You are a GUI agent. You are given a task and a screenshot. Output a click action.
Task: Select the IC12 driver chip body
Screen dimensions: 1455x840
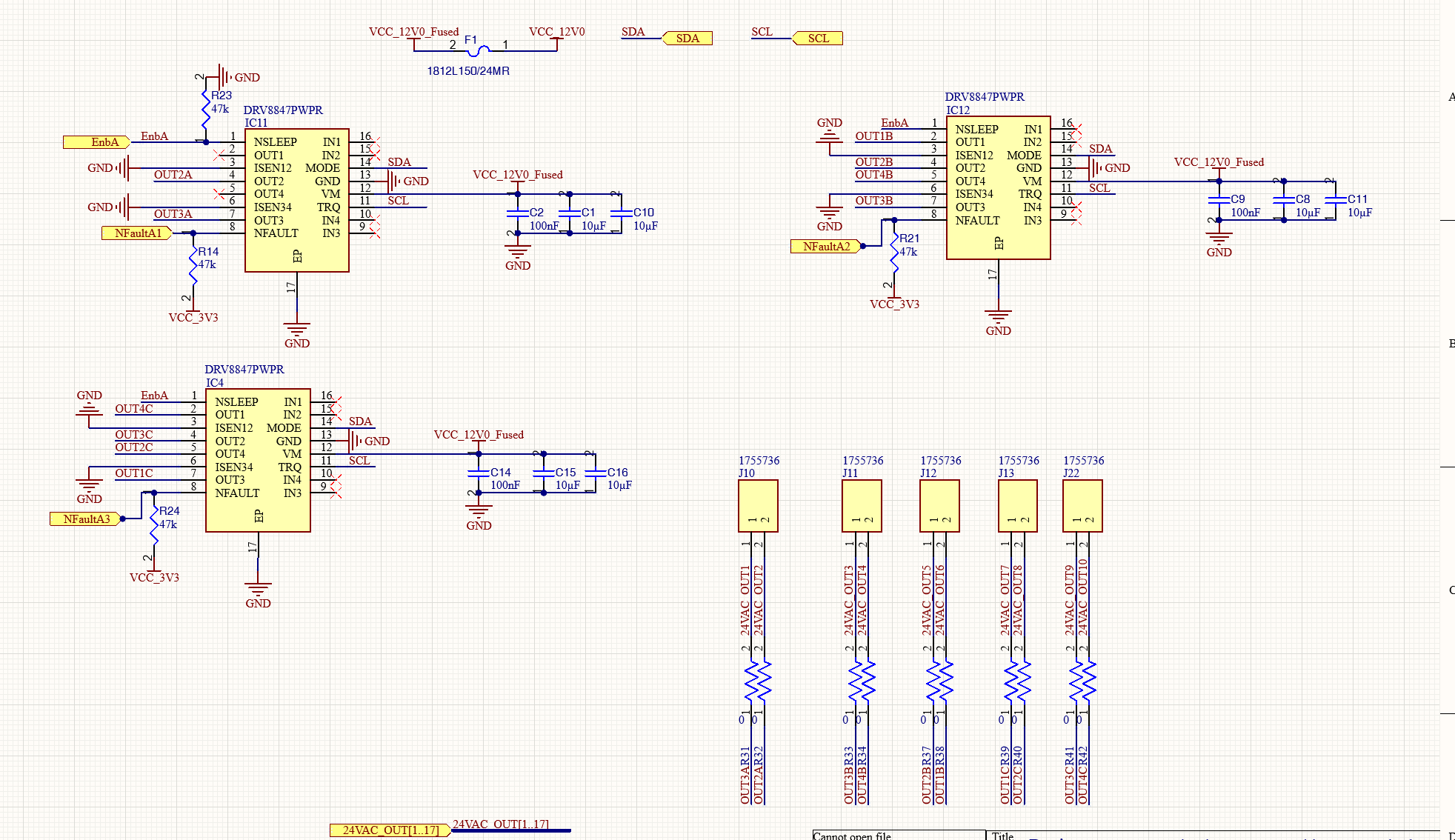998,187
